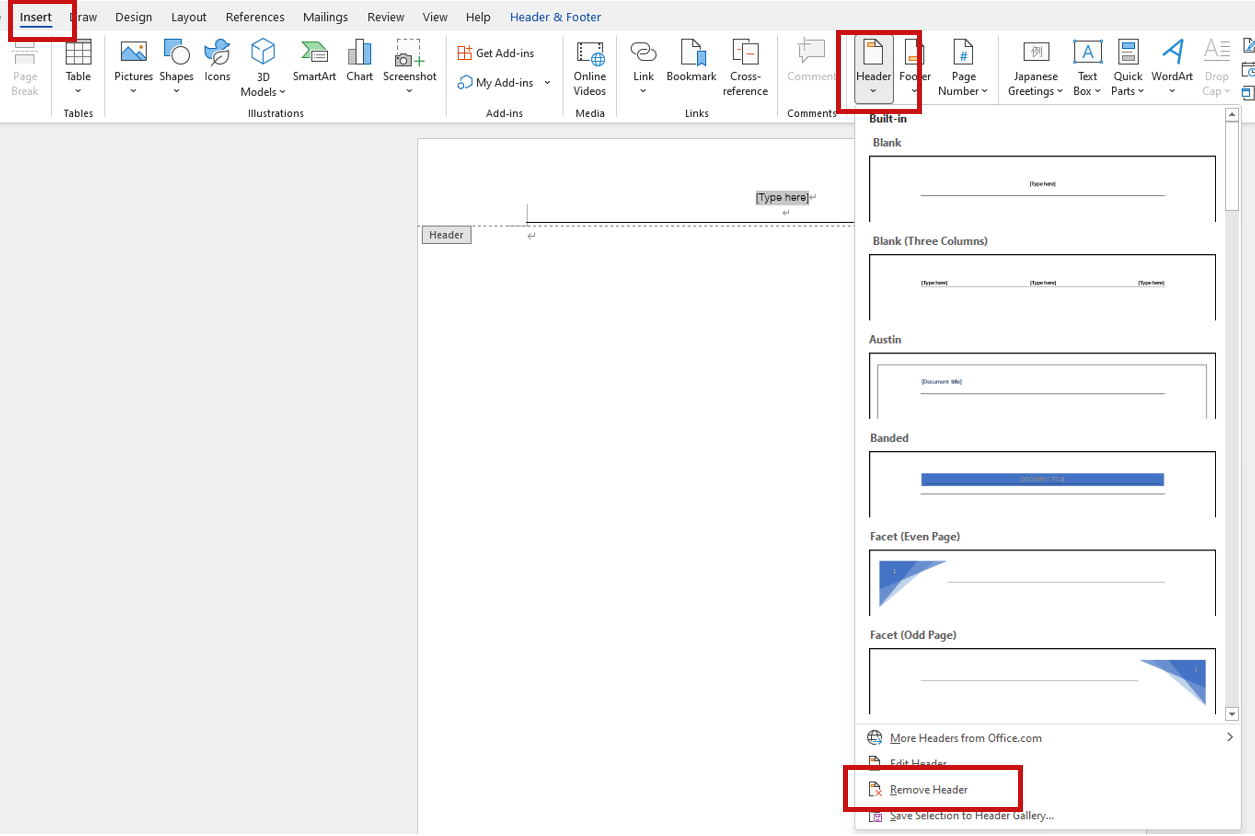Open the Screenshot tool
1255x836 pixels.
click(410, 68)
